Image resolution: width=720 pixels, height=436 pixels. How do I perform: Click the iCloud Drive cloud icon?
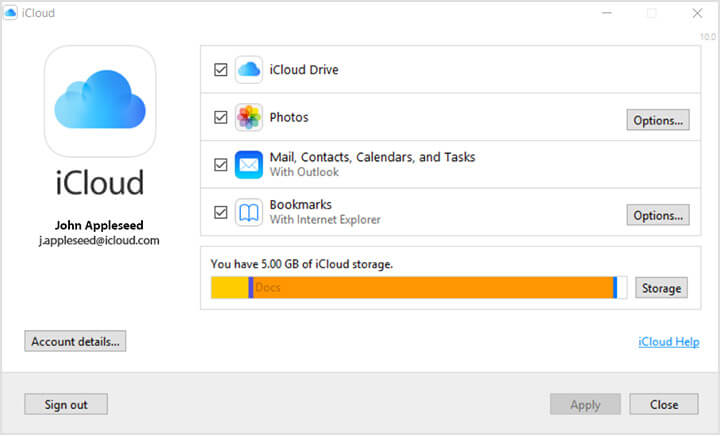248,70
